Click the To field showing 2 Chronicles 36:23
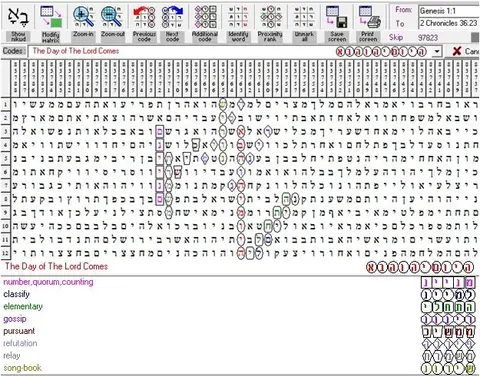 tap(449, 23)
